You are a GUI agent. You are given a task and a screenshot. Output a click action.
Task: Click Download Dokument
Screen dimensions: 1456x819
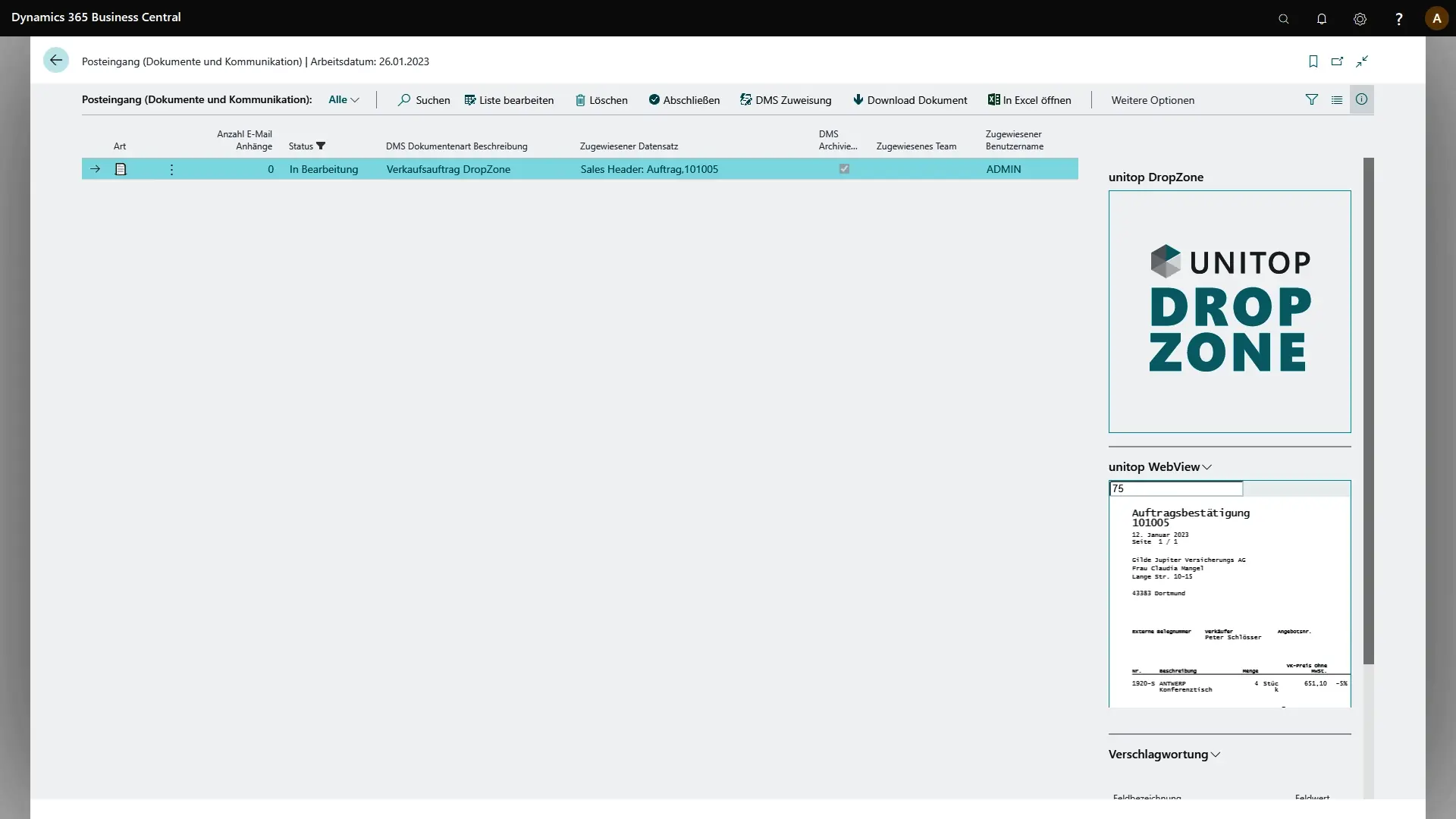click(910, 100)
